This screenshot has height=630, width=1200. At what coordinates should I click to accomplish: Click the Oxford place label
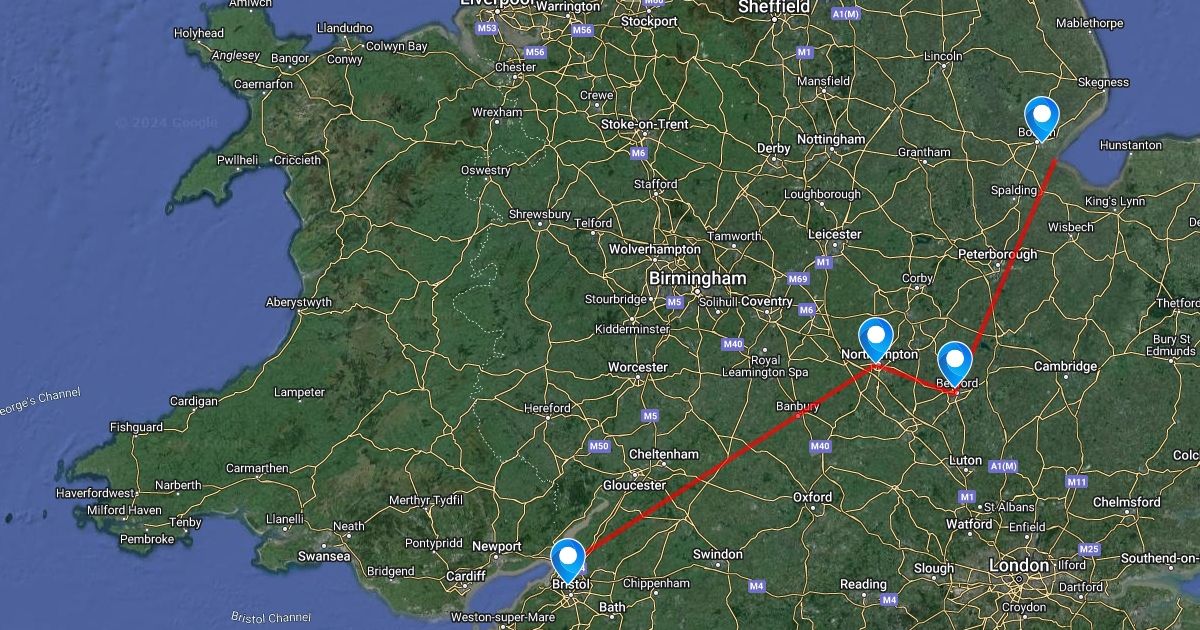[x=813, y=497]
